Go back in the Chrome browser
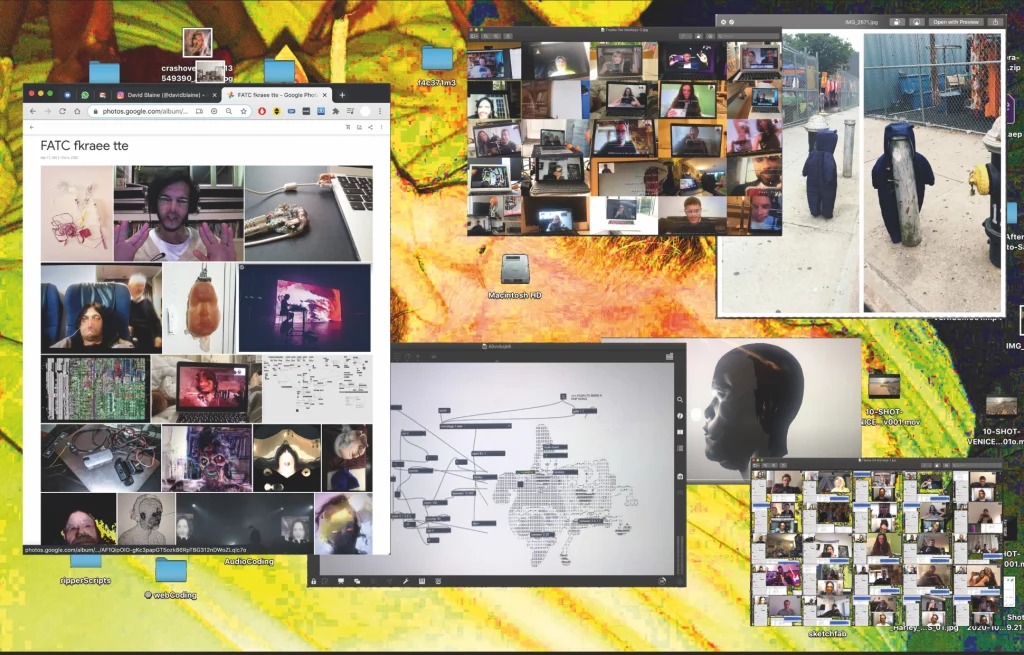The image size is (1024, 655). click(33, 112)
